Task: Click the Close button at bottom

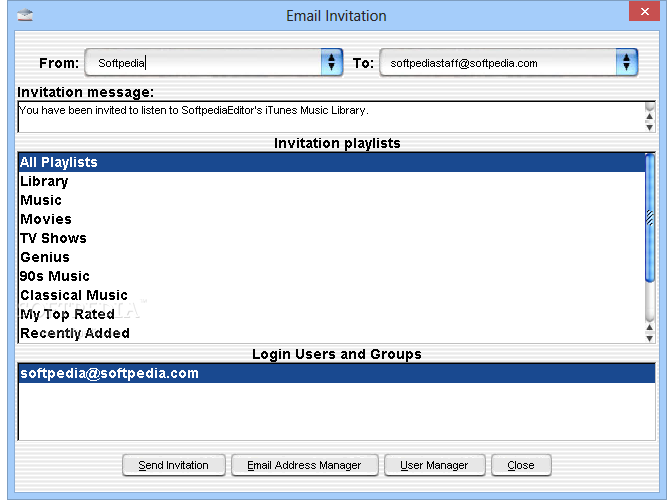Action: point(521,465)
